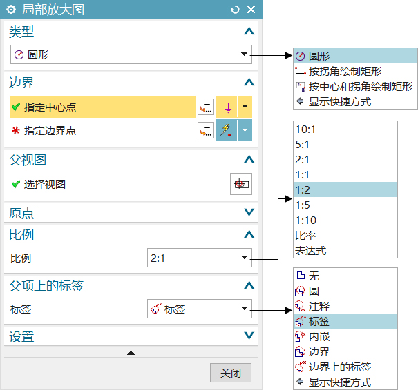The width and height of the screenshot is (418, 391).
Task: Choose scale 1:10
Action: point(345,220)
